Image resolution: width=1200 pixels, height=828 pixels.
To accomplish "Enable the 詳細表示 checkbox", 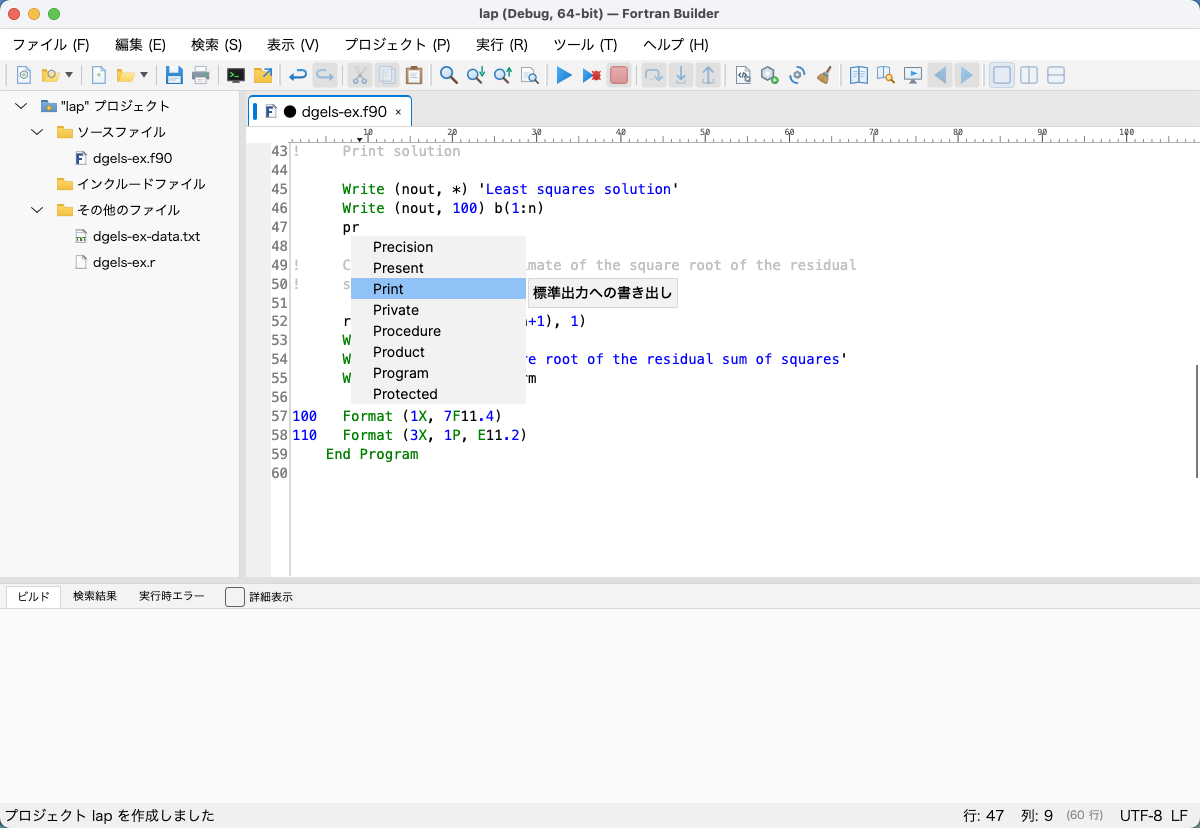I will pos(235,597).
